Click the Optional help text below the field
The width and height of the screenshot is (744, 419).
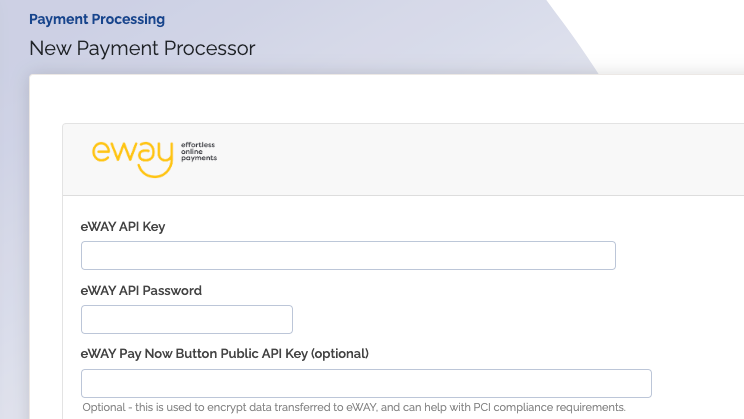click(x=353, y=407)
